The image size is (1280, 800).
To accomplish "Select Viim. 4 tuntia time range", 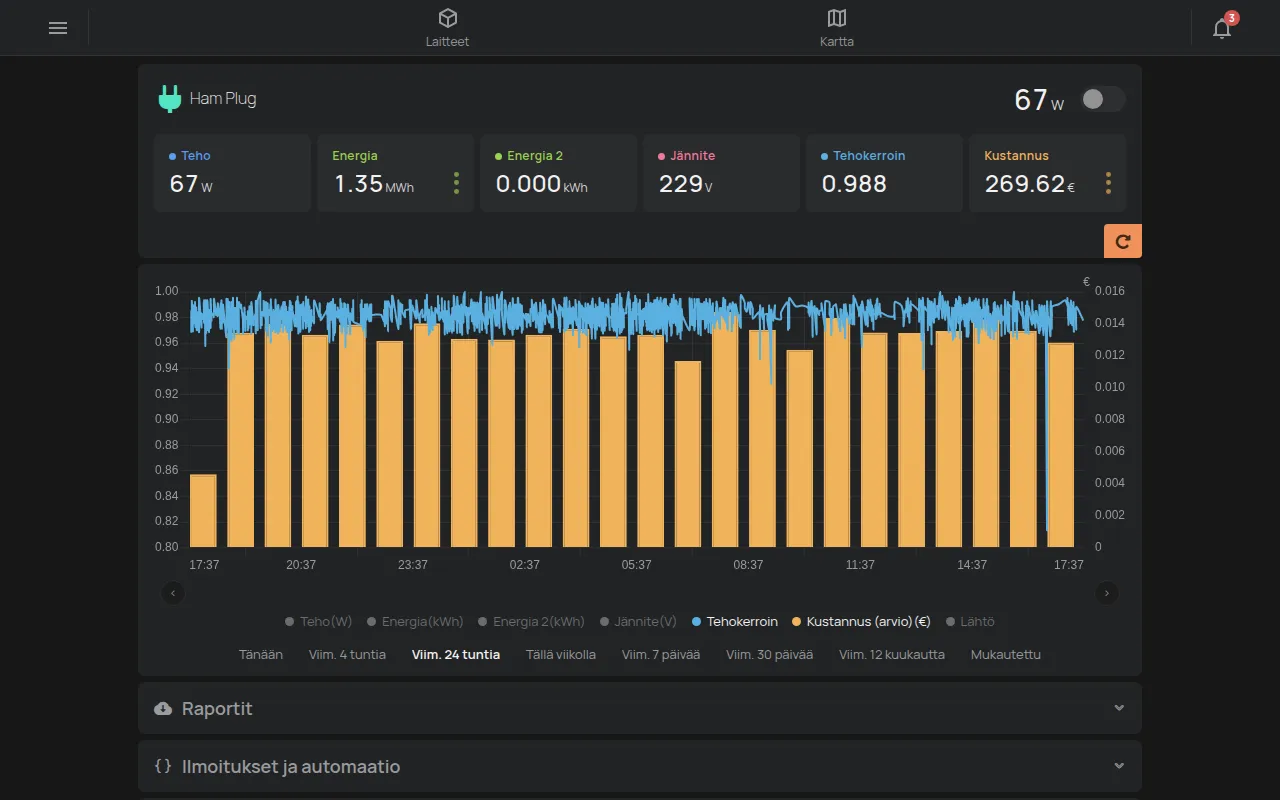I will point(347,654).
